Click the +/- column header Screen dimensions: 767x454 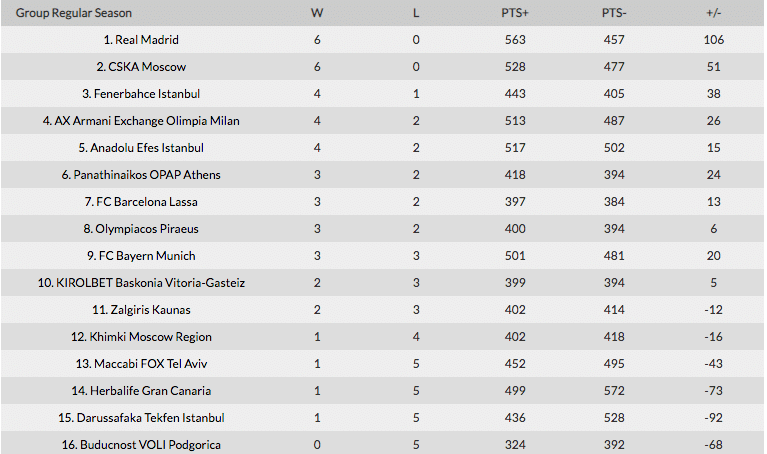pos(714,13)
